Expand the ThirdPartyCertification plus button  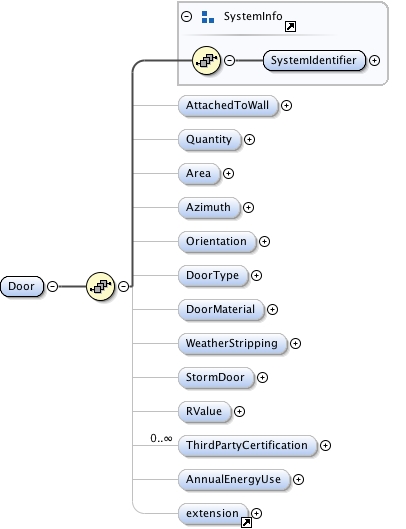pyautogui.click(x=325, y=445)
